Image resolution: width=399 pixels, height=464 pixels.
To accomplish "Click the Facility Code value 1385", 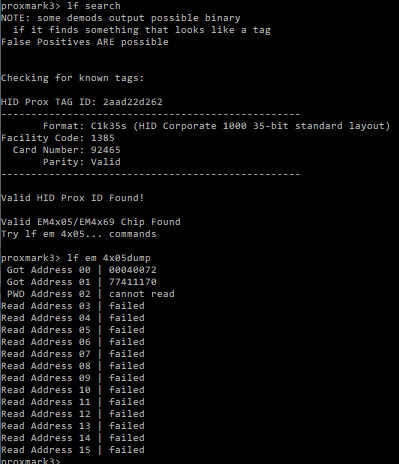I will (102, 138).
